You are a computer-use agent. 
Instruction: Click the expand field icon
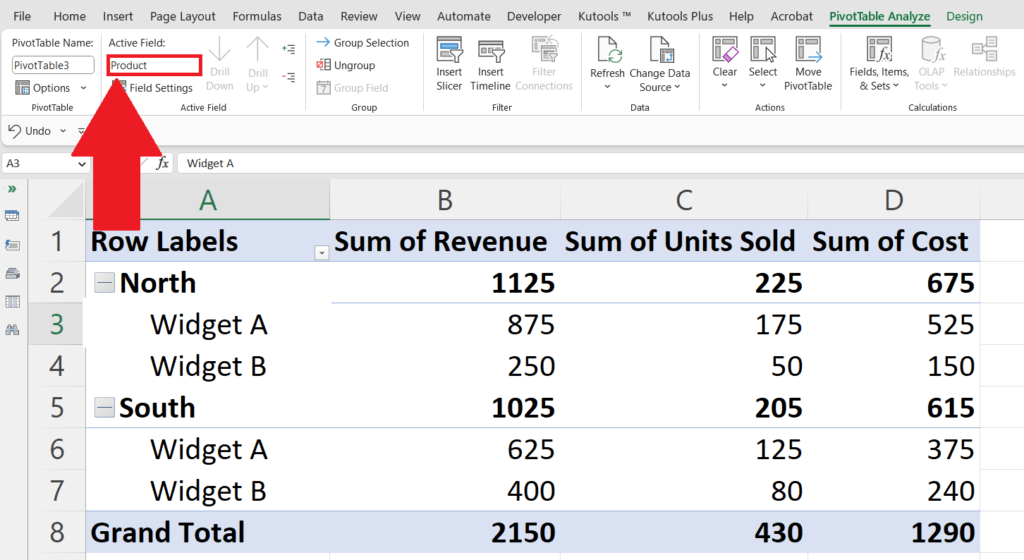[288, 48]
